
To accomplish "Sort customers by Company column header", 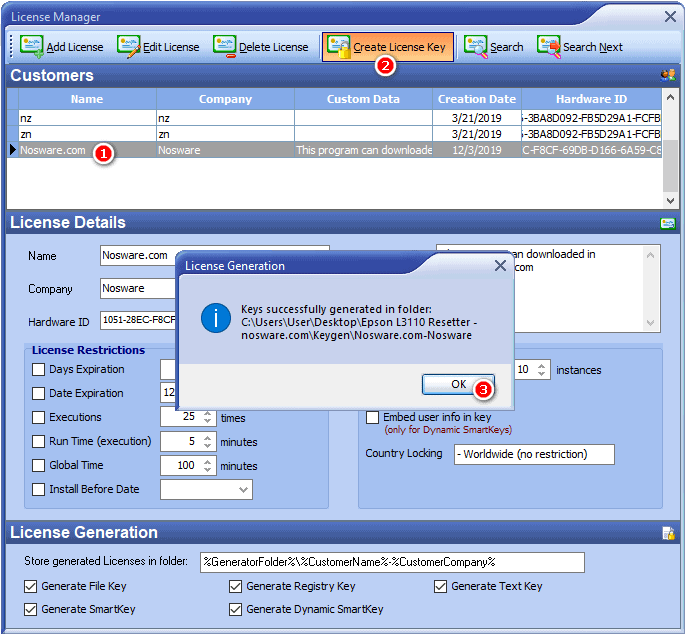I will point(225,99).
